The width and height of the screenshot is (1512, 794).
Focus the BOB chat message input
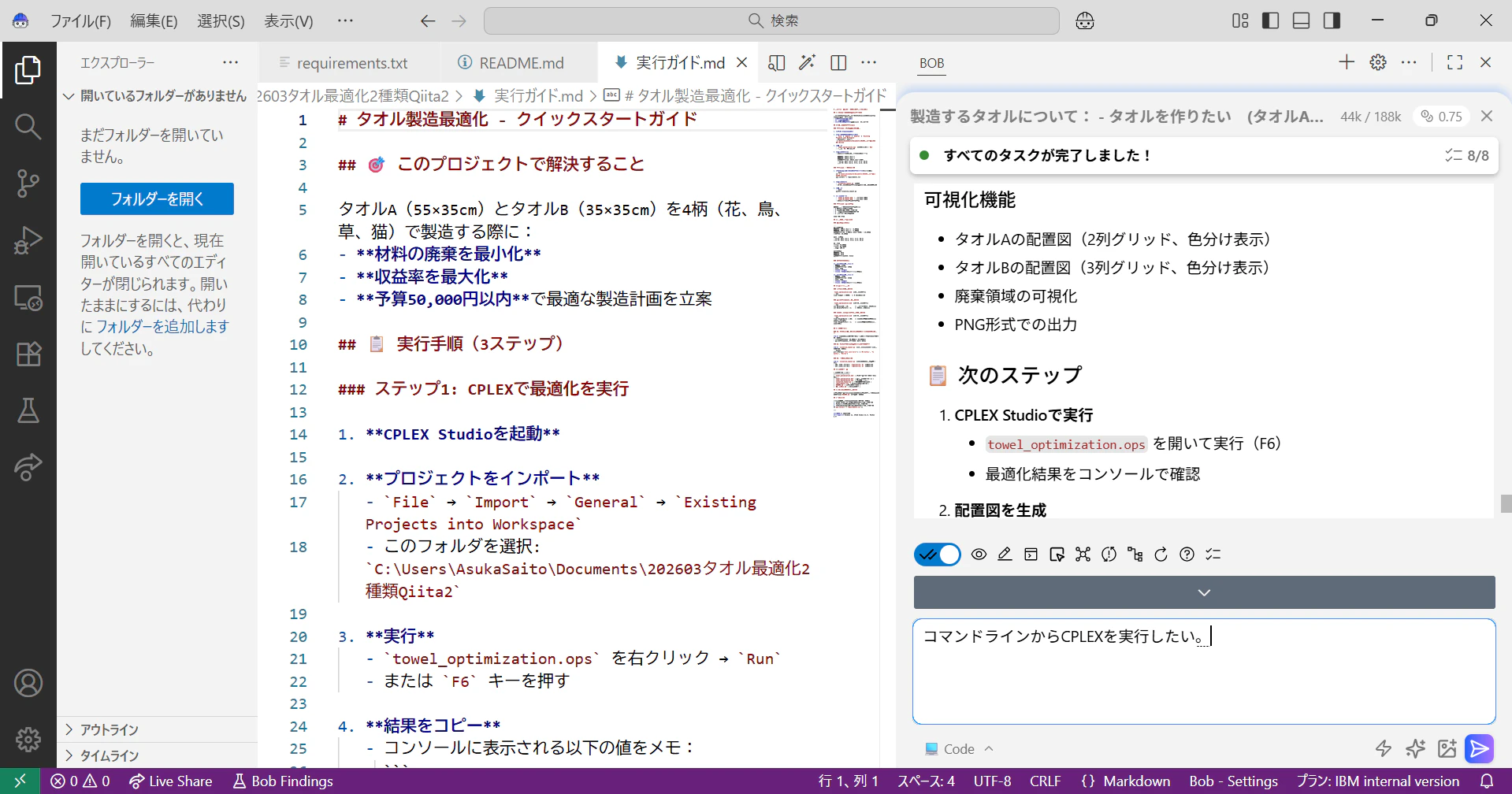[x=1204, y=671]
